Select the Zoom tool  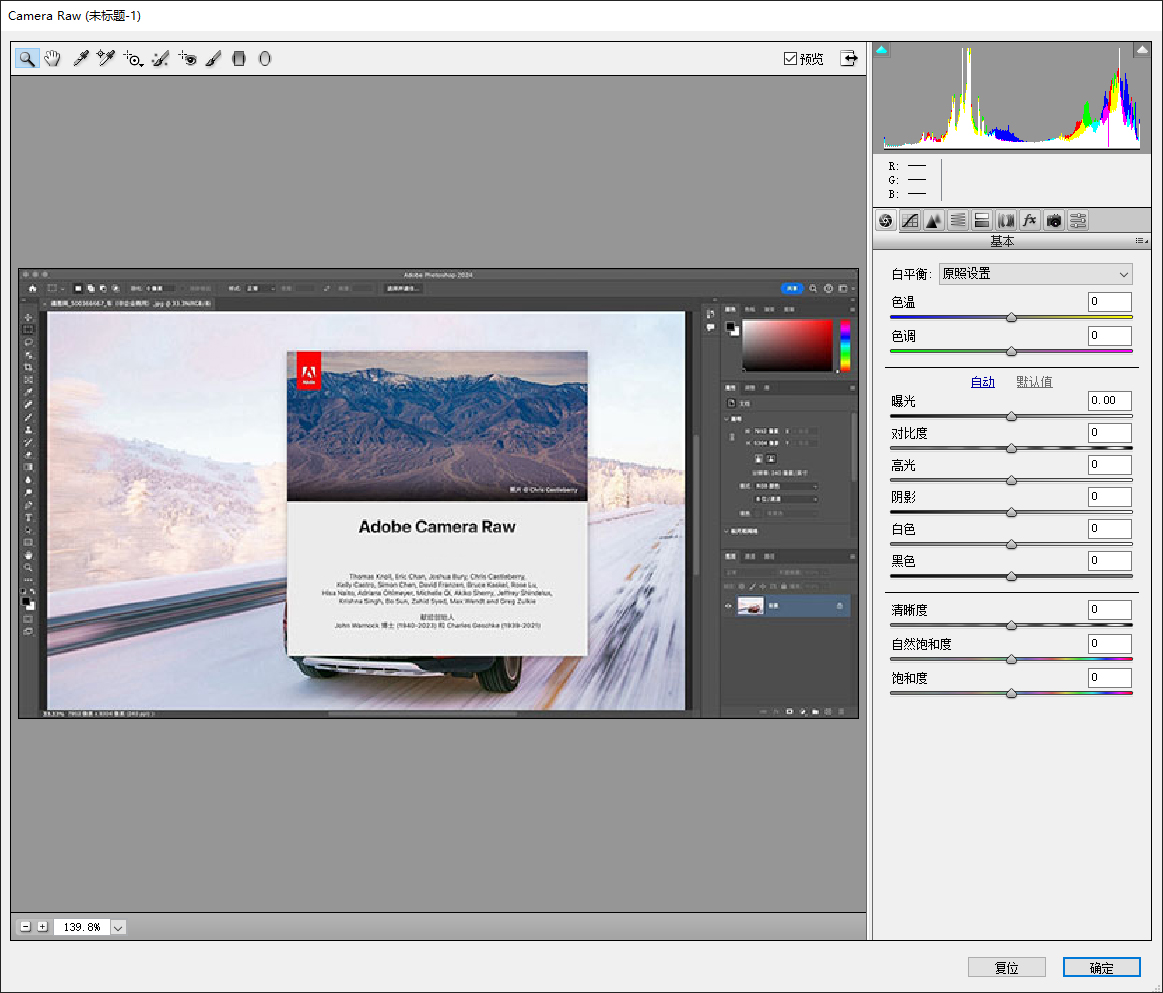point(27,58)
